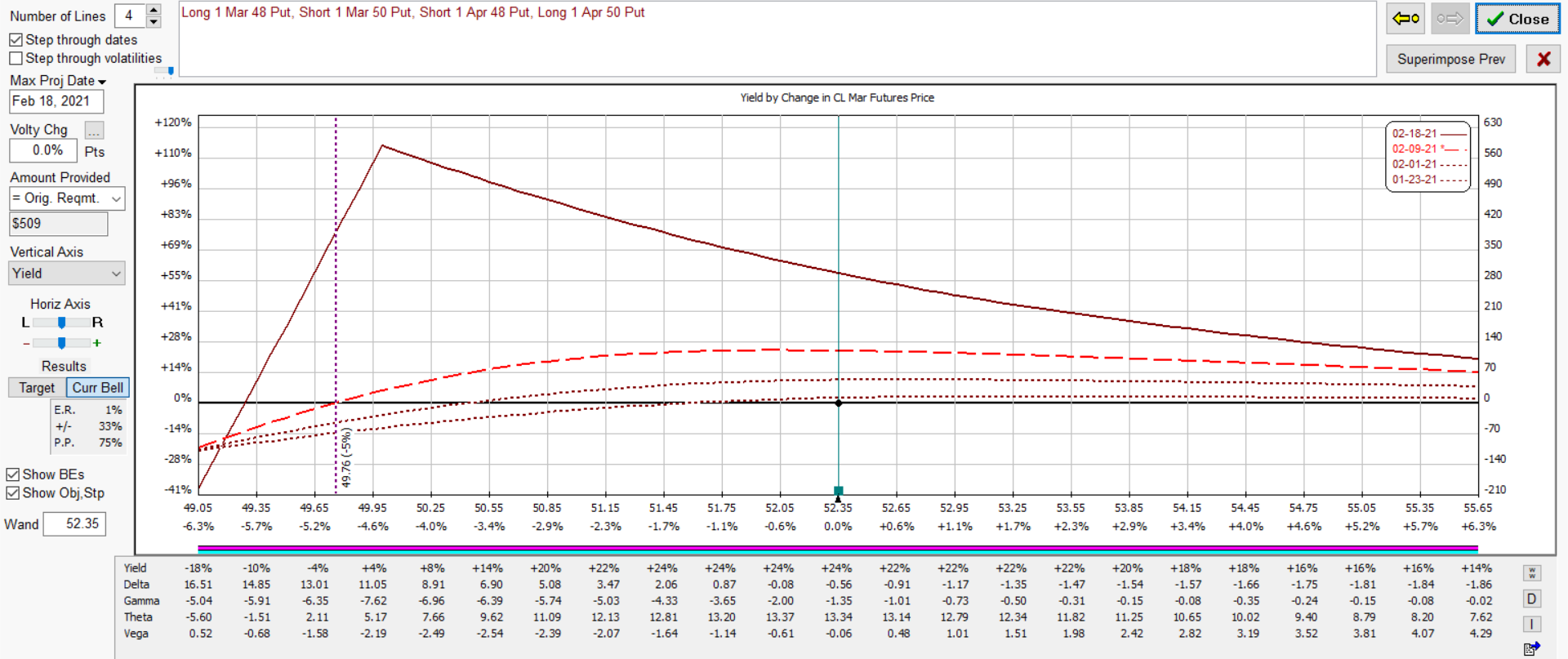Decrease Number of Lines with down arrow
The image size is (1568, 659).
tap(154, 21)
